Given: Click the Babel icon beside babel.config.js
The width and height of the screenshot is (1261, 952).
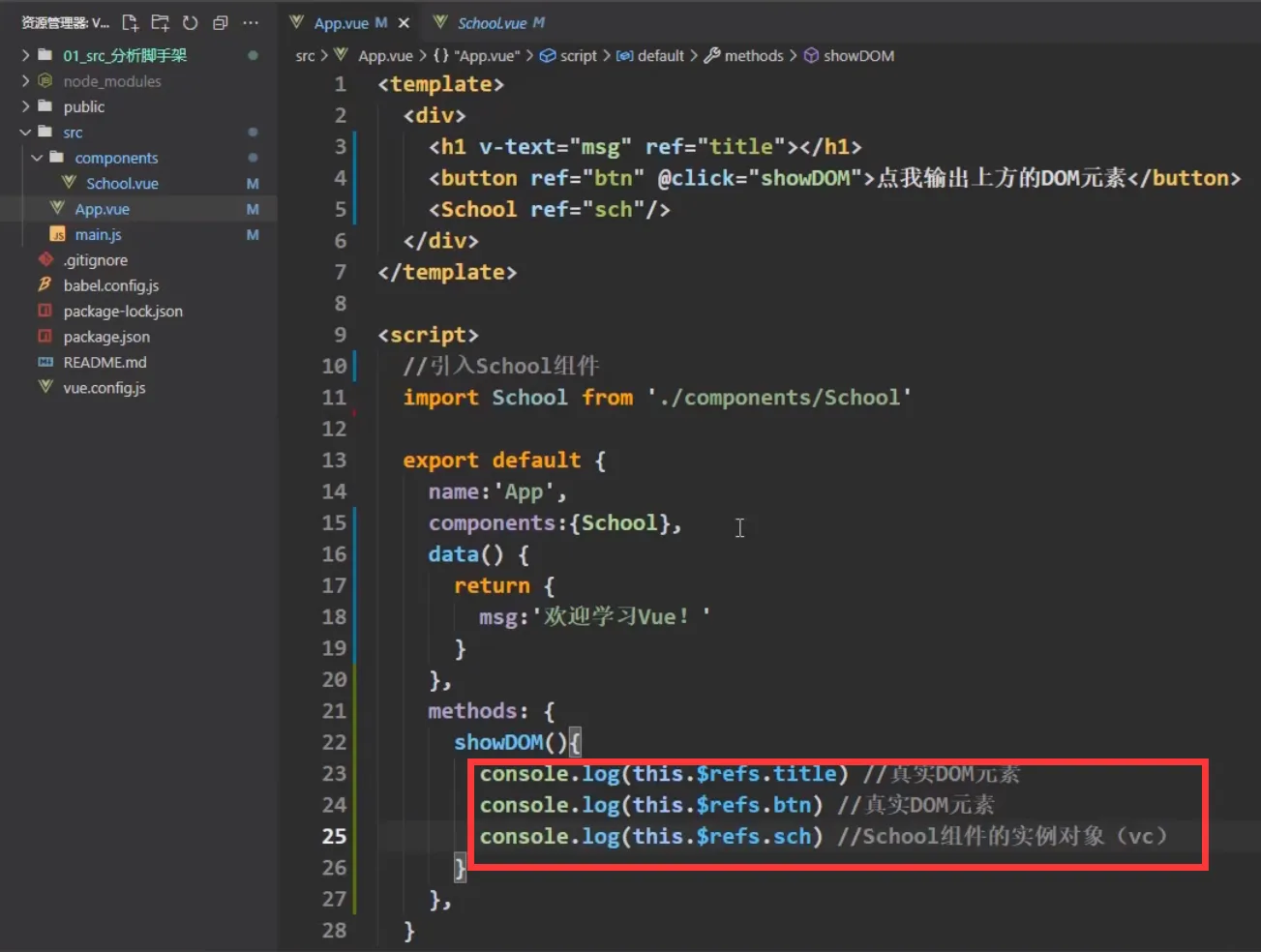Looking at the screenshot, I should point(45,284).
